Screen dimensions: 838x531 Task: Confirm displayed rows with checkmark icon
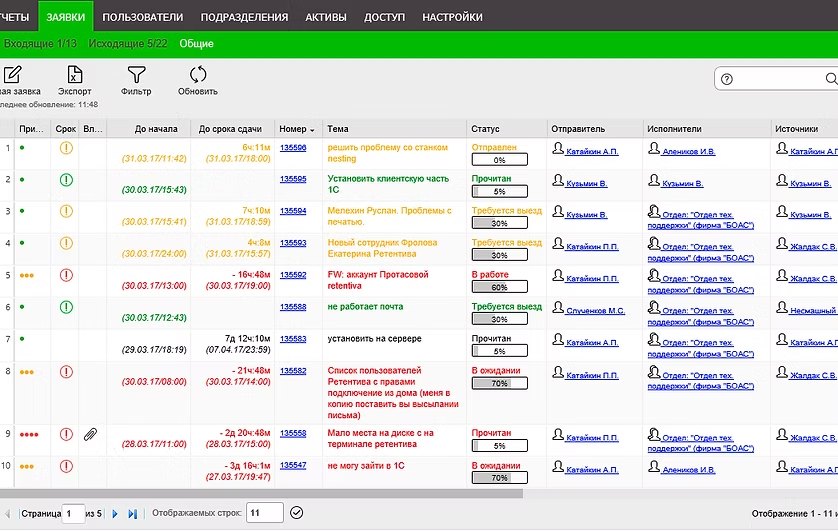297,513
